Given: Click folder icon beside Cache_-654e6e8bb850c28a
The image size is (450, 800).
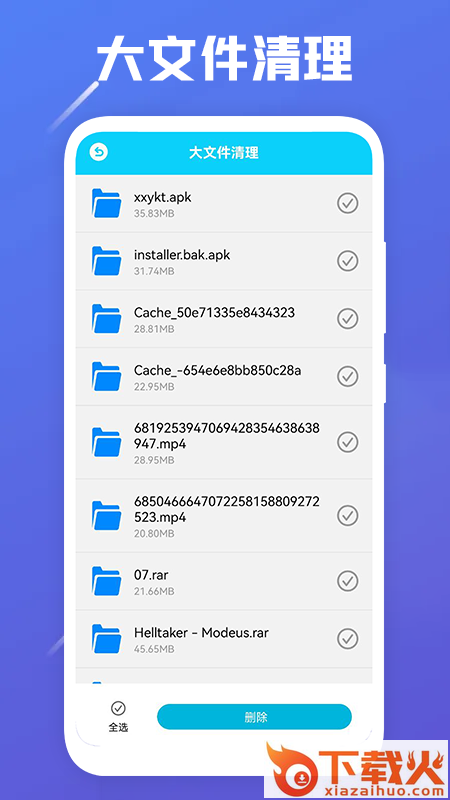Looking at the screenshot, I should 107,377.
